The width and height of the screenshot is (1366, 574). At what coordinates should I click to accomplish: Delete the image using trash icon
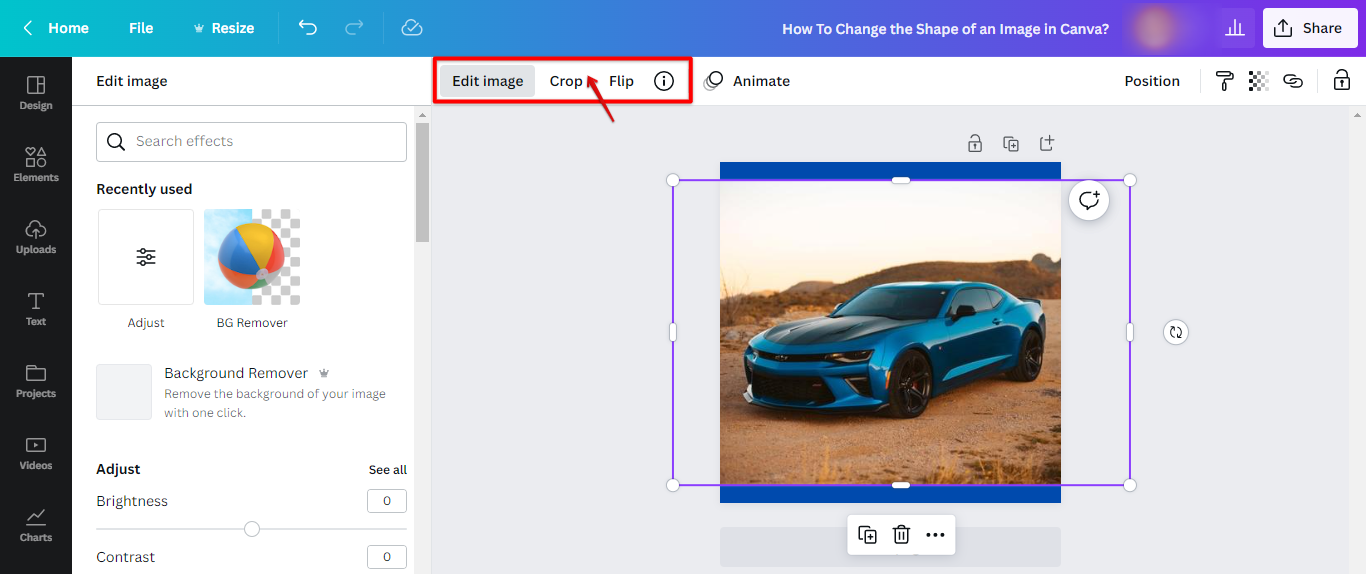click(x=901, y=535)
